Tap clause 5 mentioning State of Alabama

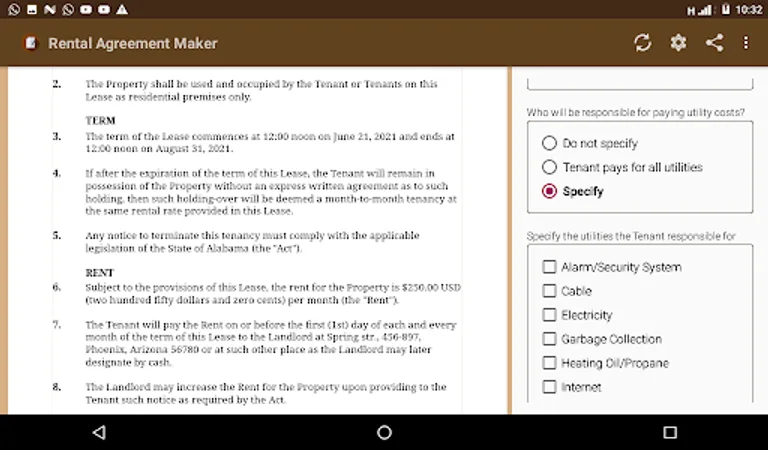click(x=252, y=242)
